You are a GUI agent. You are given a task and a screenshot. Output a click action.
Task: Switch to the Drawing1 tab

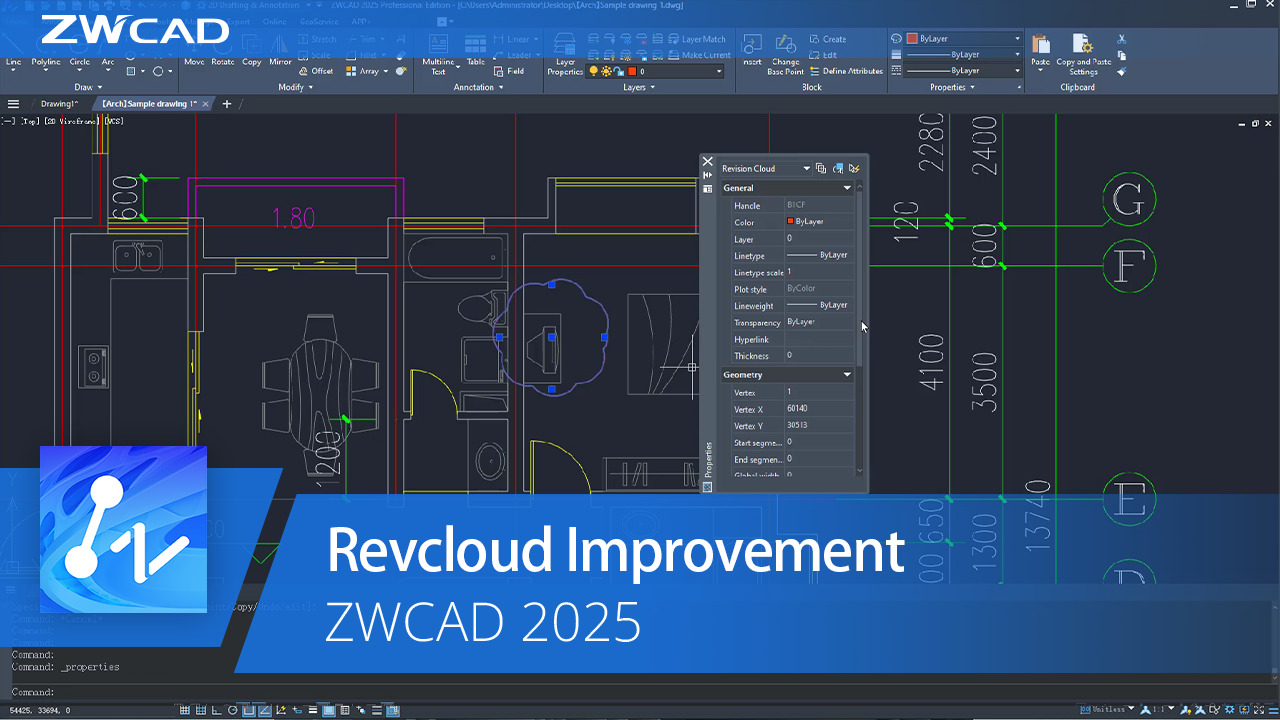click(59, 104)
